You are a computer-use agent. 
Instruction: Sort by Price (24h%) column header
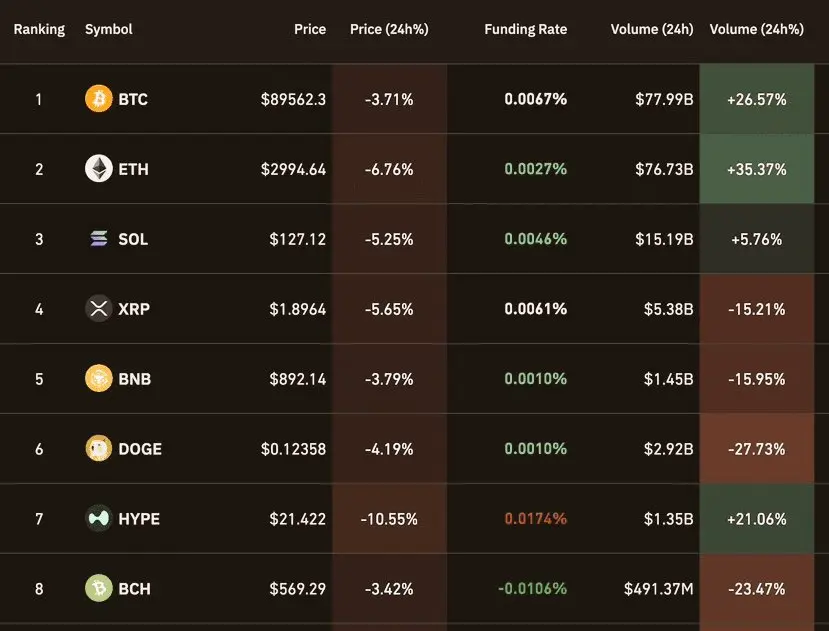coord(389,29)
